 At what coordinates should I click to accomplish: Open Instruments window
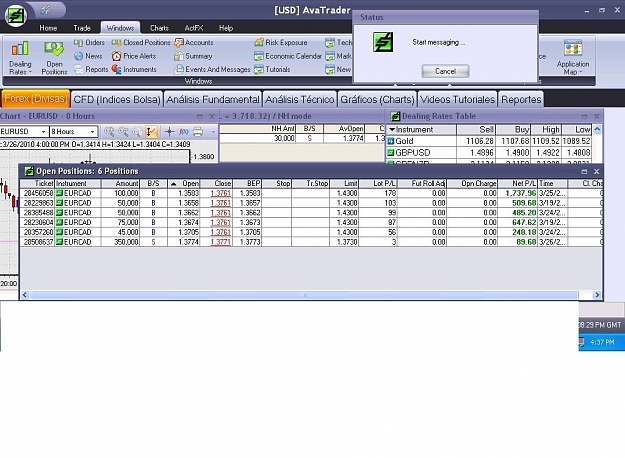(x=134, y=69)
